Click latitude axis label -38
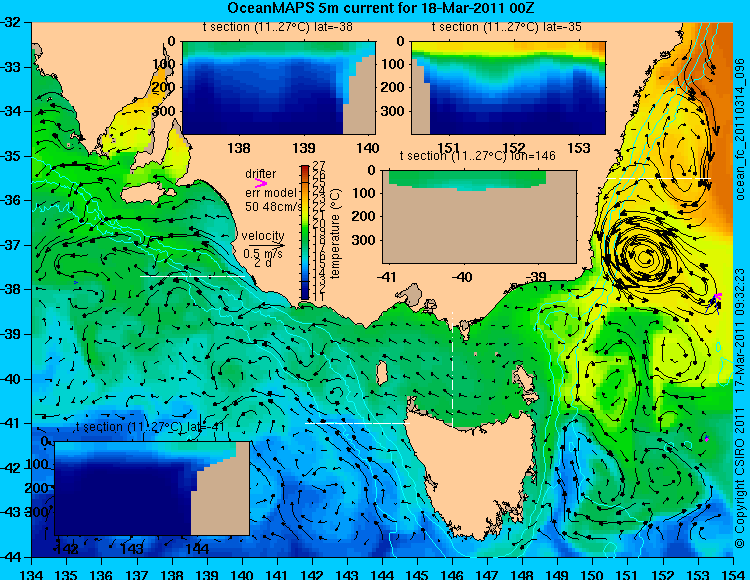 [x=11, y=290]
